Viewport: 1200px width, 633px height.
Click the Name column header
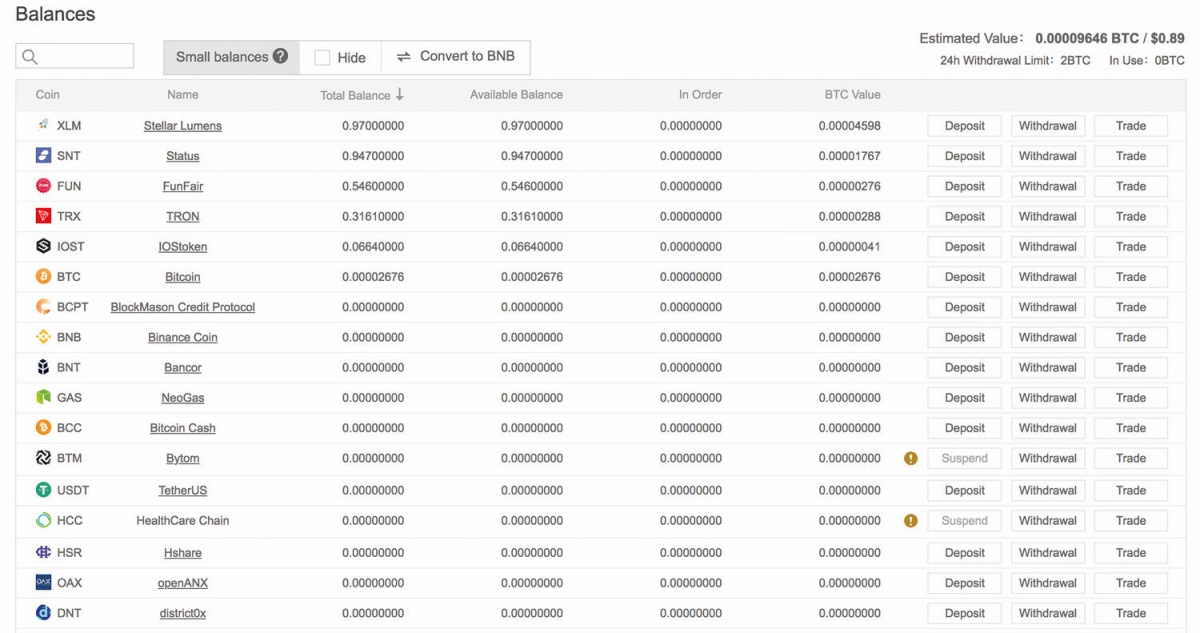(183, 95)
